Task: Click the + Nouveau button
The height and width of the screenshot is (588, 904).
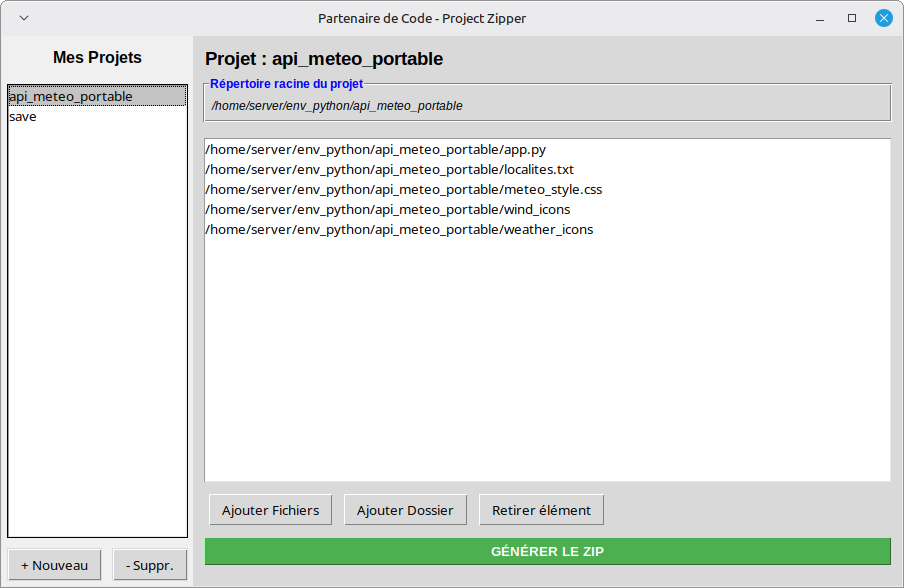Action: pos(54,565)
